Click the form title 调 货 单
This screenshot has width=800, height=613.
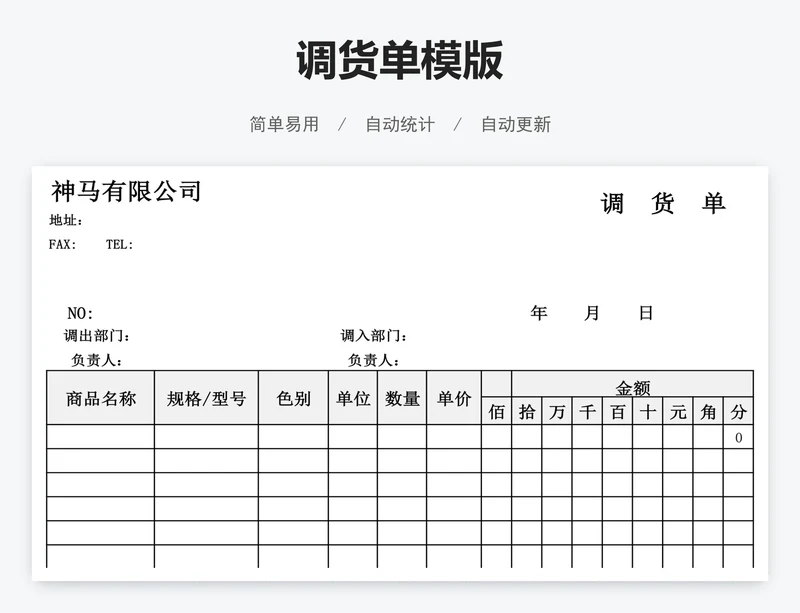tap(663, 203)
